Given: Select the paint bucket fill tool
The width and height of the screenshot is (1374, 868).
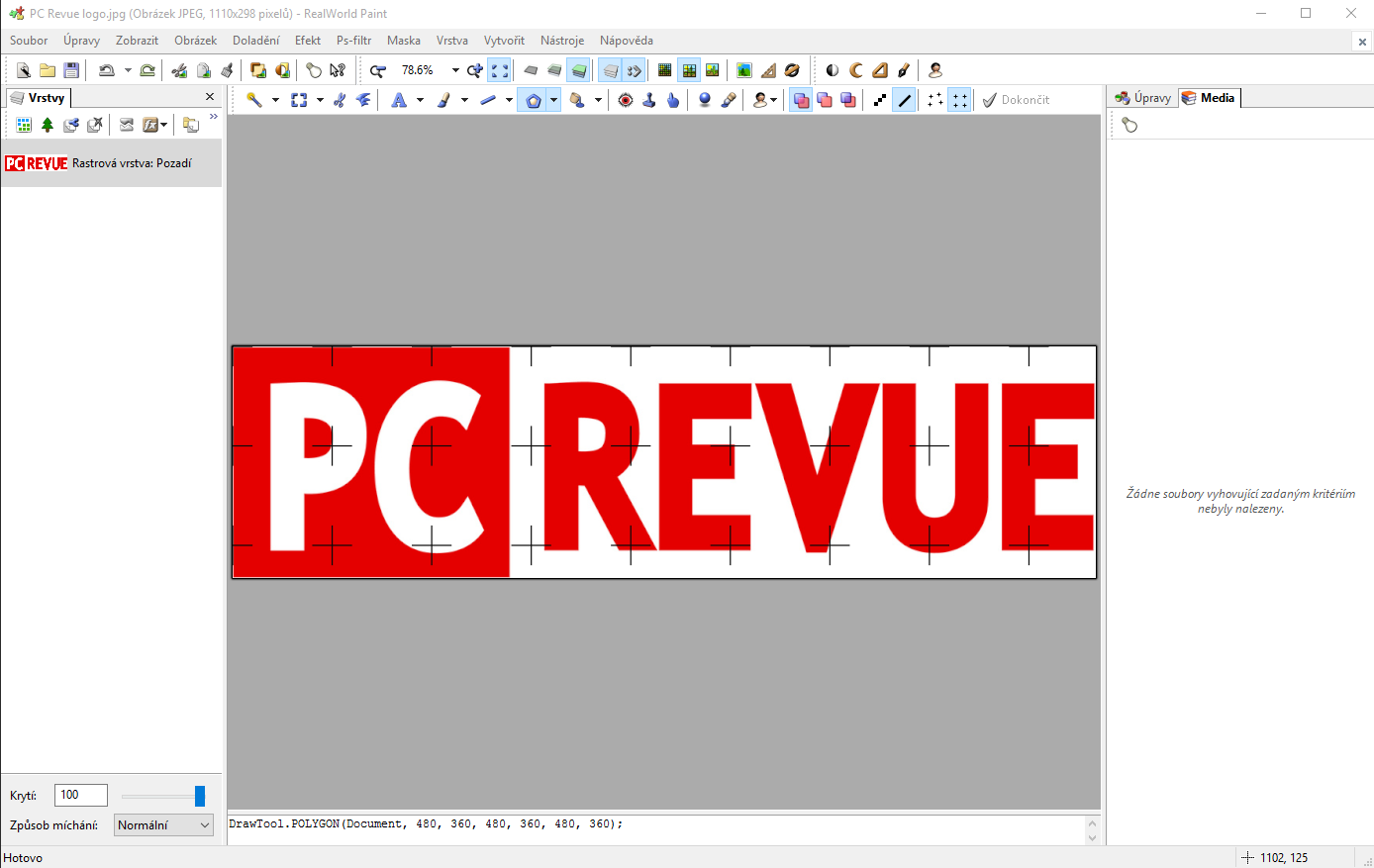Looking at the screenshot, I should 577,100.
